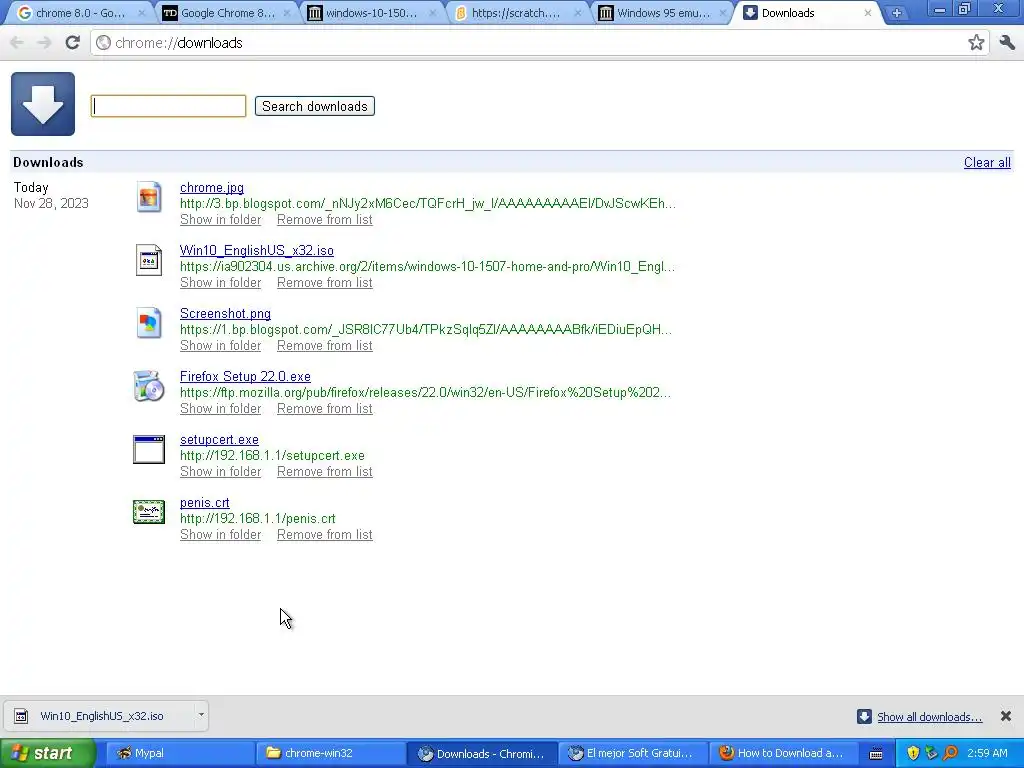
Task: Click the security shield tray icon
Action: pos(913,753)
